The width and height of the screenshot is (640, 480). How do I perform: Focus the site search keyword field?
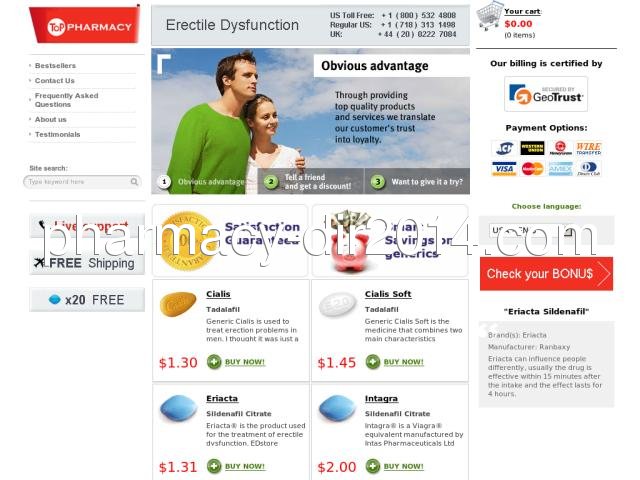tap(78, 182)
